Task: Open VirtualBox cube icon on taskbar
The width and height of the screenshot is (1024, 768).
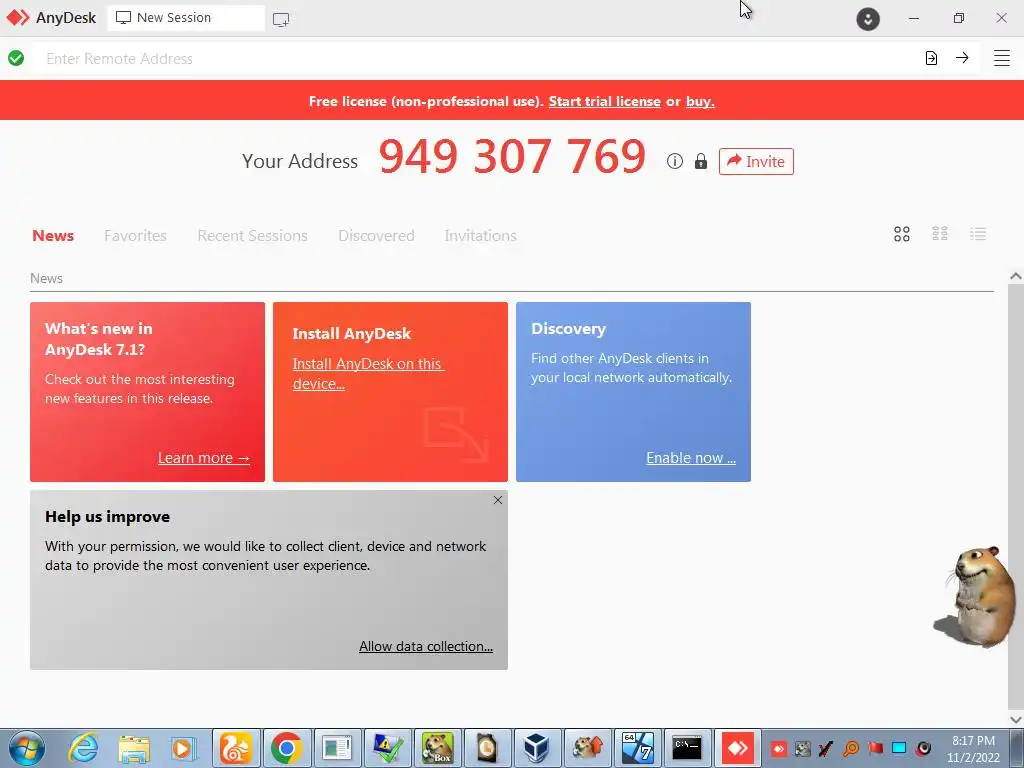Action: [x=536, y=748]
